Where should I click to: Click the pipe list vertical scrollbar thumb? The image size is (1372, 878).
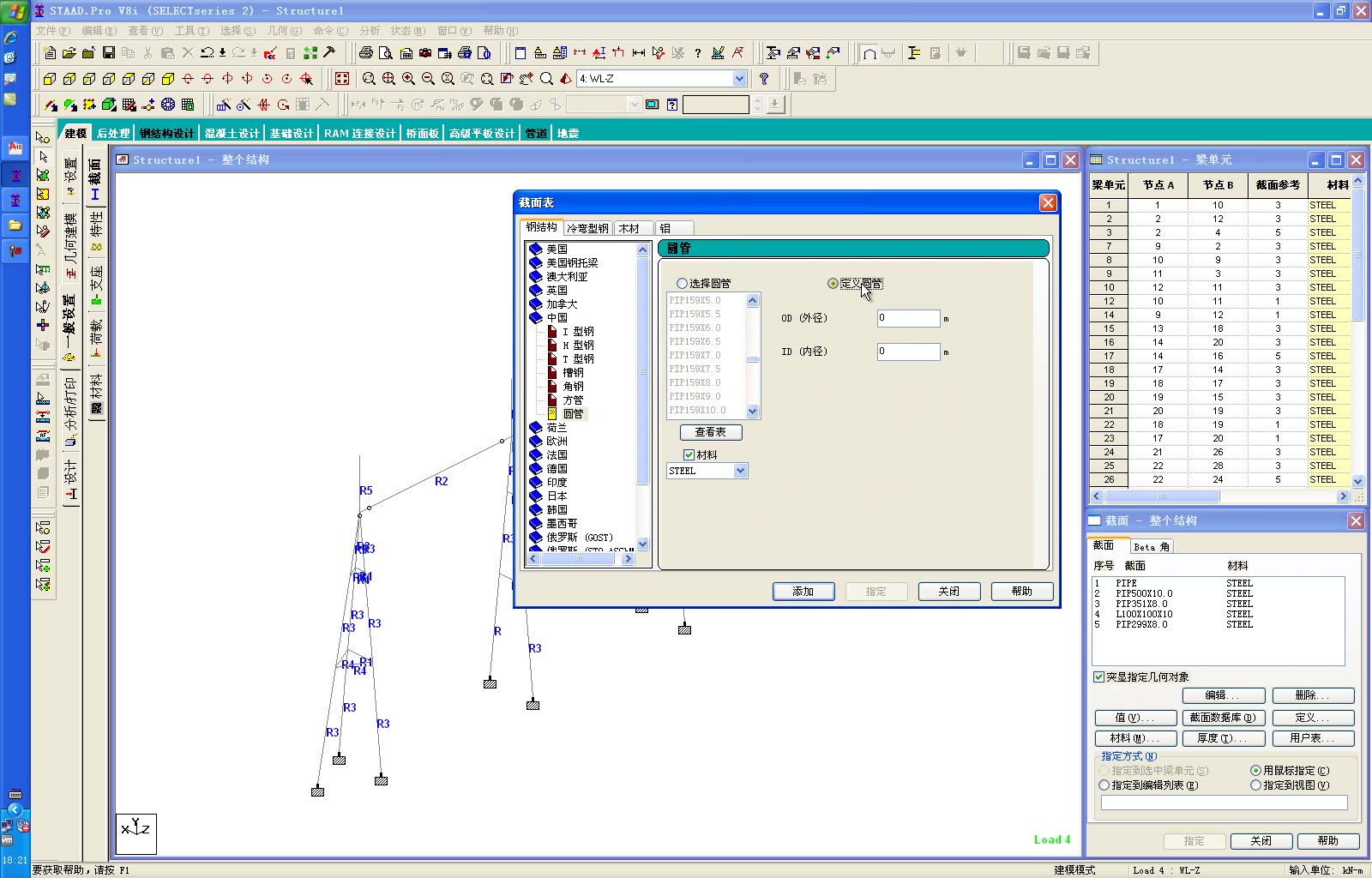coord(753,360)
